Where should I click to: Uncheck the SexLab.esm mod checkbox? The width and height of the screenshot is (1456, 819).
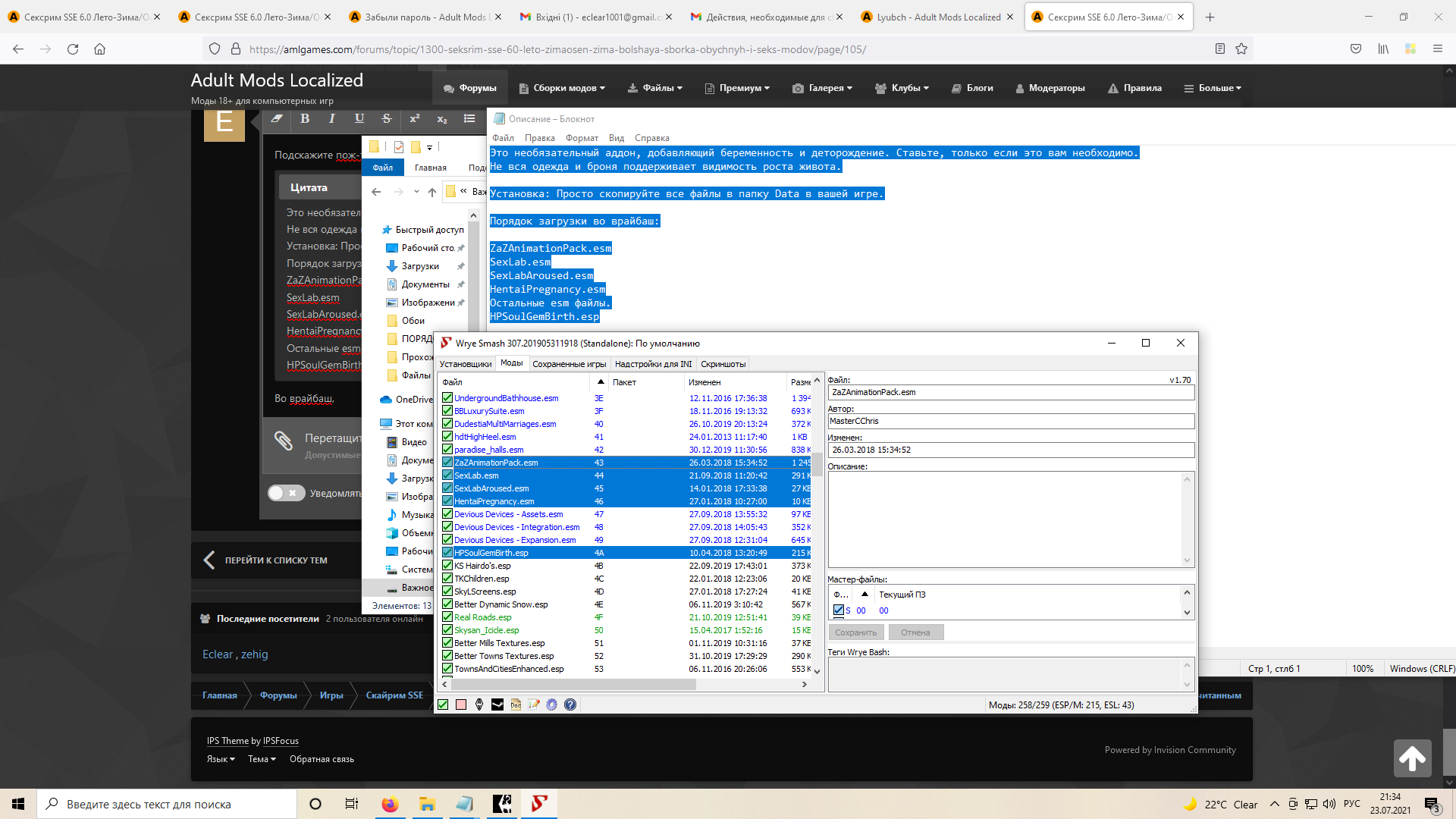(x=447, y=475)
